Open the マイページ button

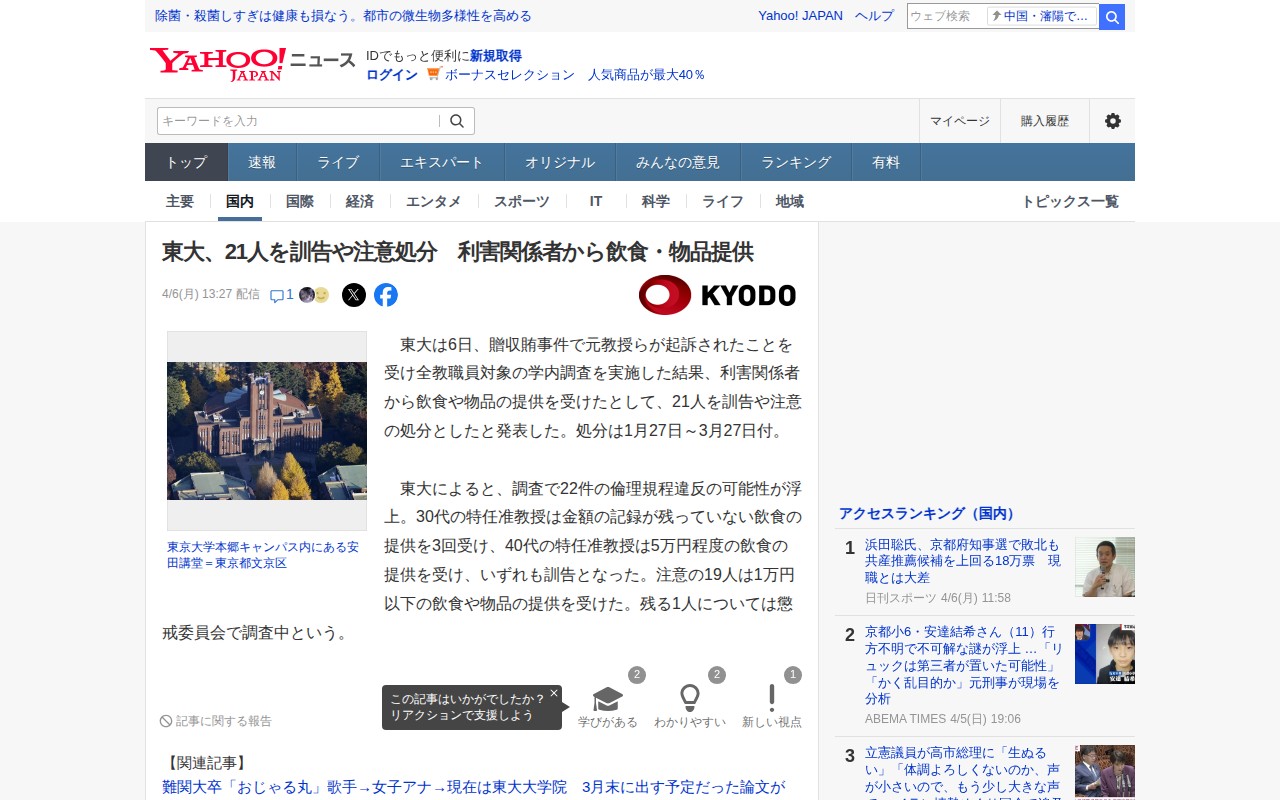960,121
